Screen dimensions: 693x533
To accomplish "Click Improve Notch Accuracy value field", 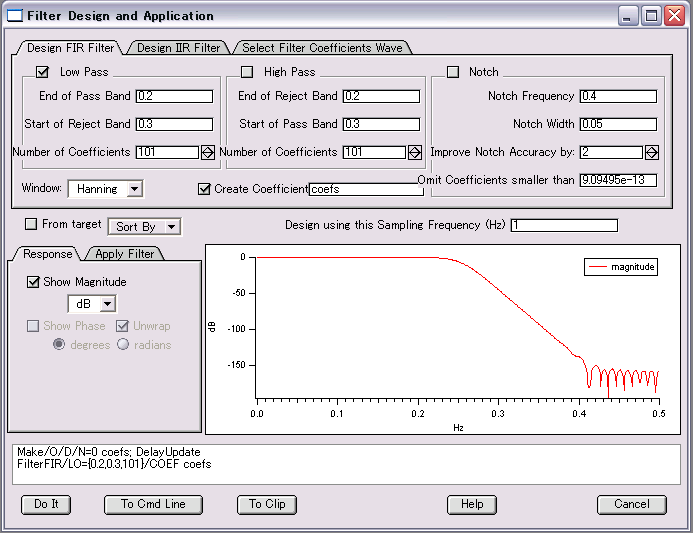I will [611, 152].
